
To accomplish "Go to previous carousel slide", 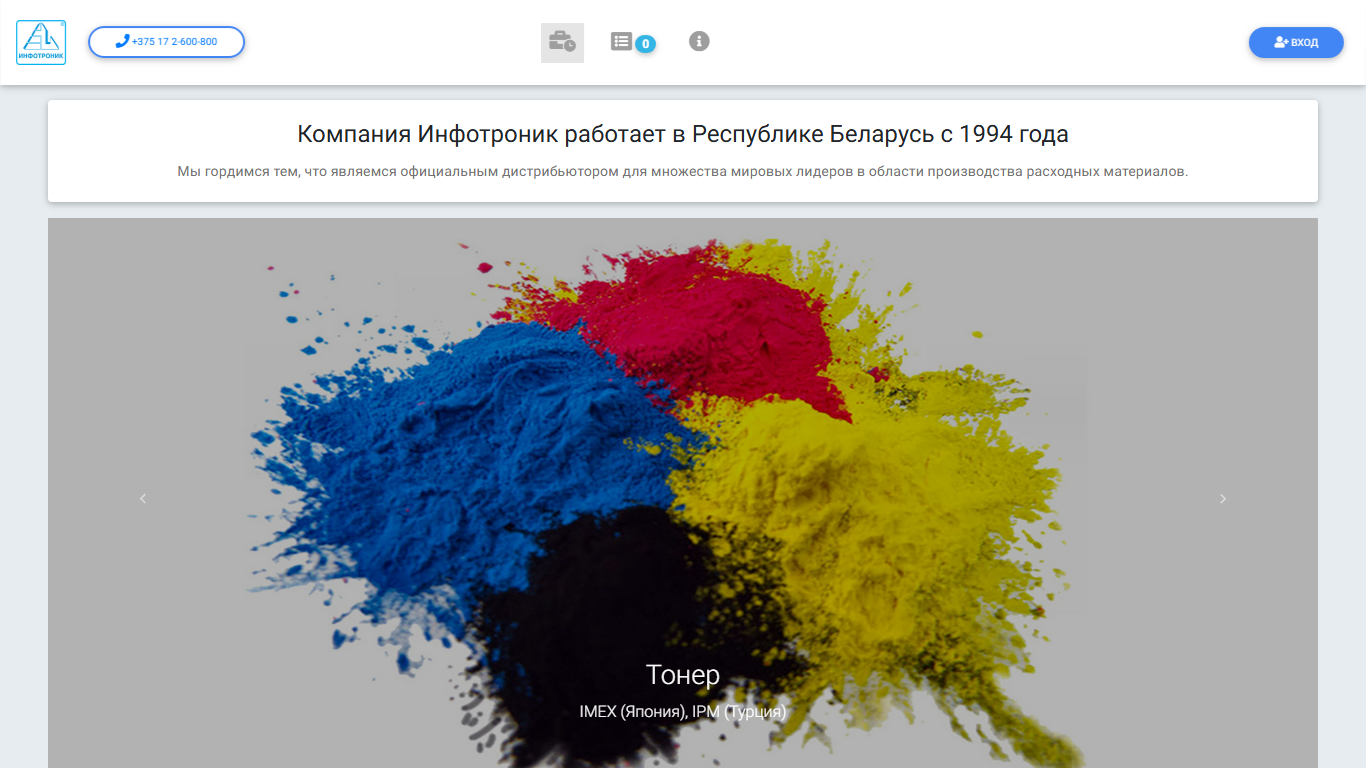I will [x=143, y=498].
